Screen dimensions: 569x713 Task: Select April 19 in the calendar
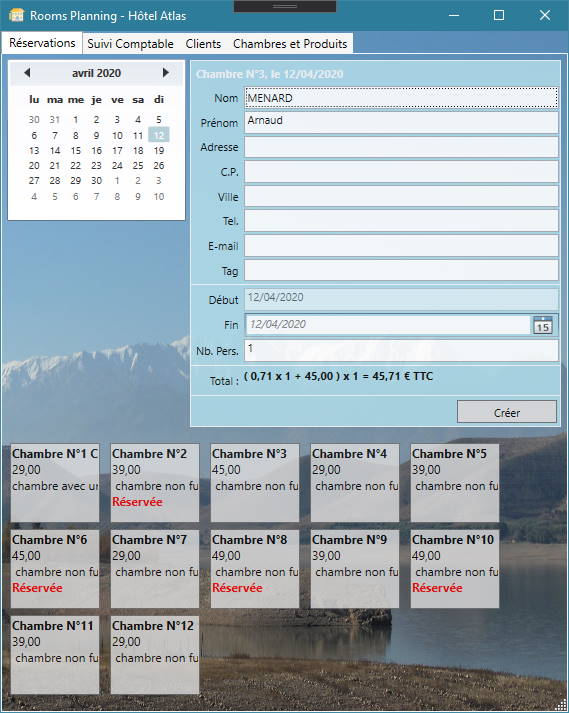coord(159,151)
